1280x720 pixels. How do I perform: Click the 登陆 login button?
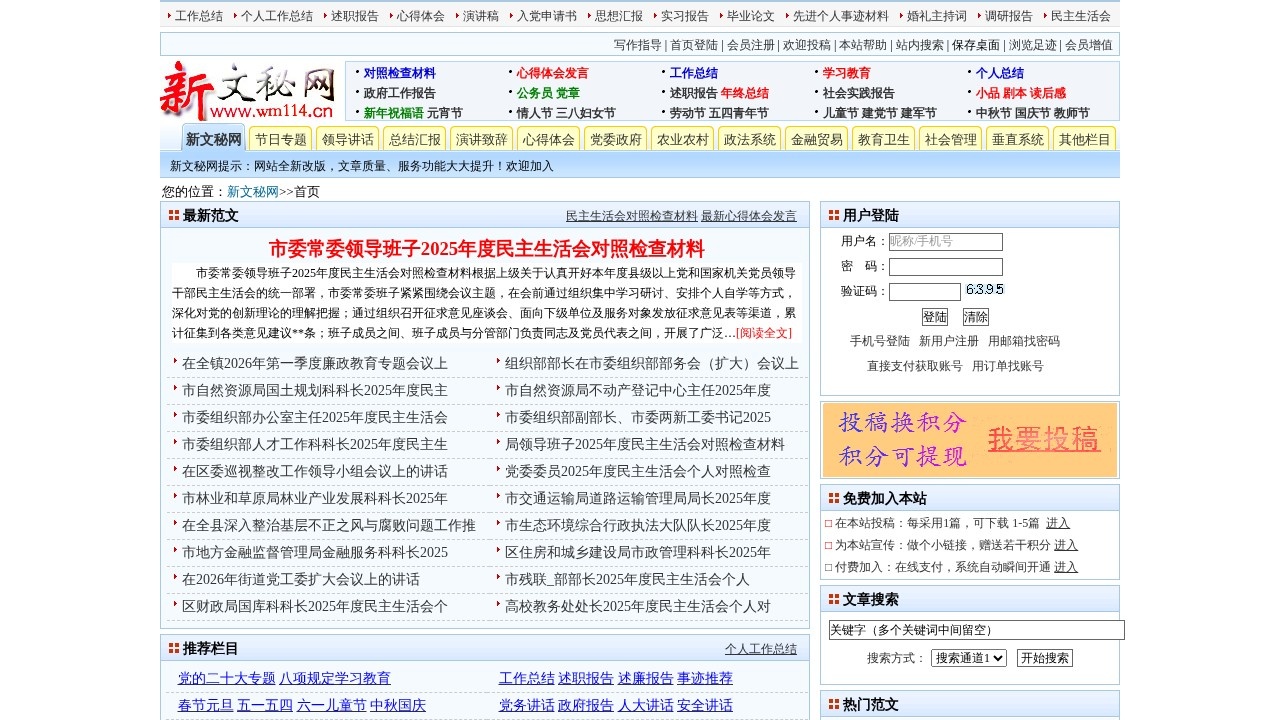935,316
